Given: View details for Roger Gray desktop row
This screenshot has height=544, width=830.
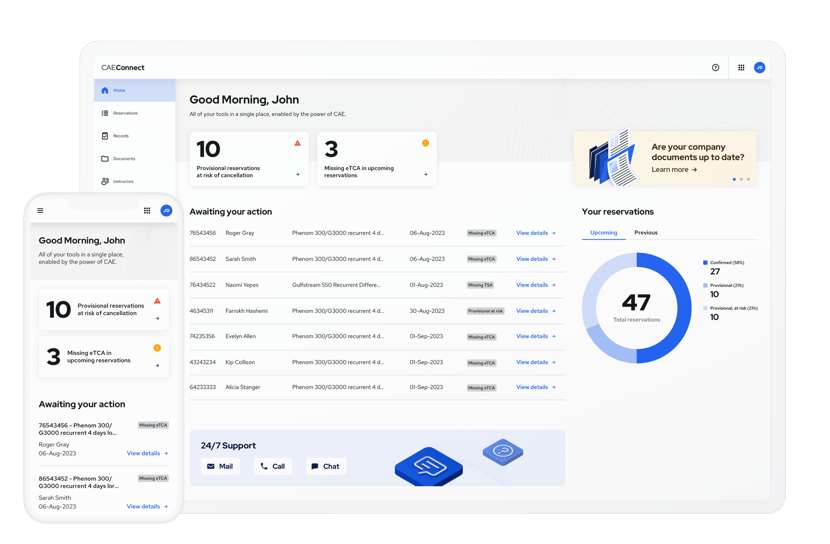Looking at the screenshot, I should (x=536, y=233).
